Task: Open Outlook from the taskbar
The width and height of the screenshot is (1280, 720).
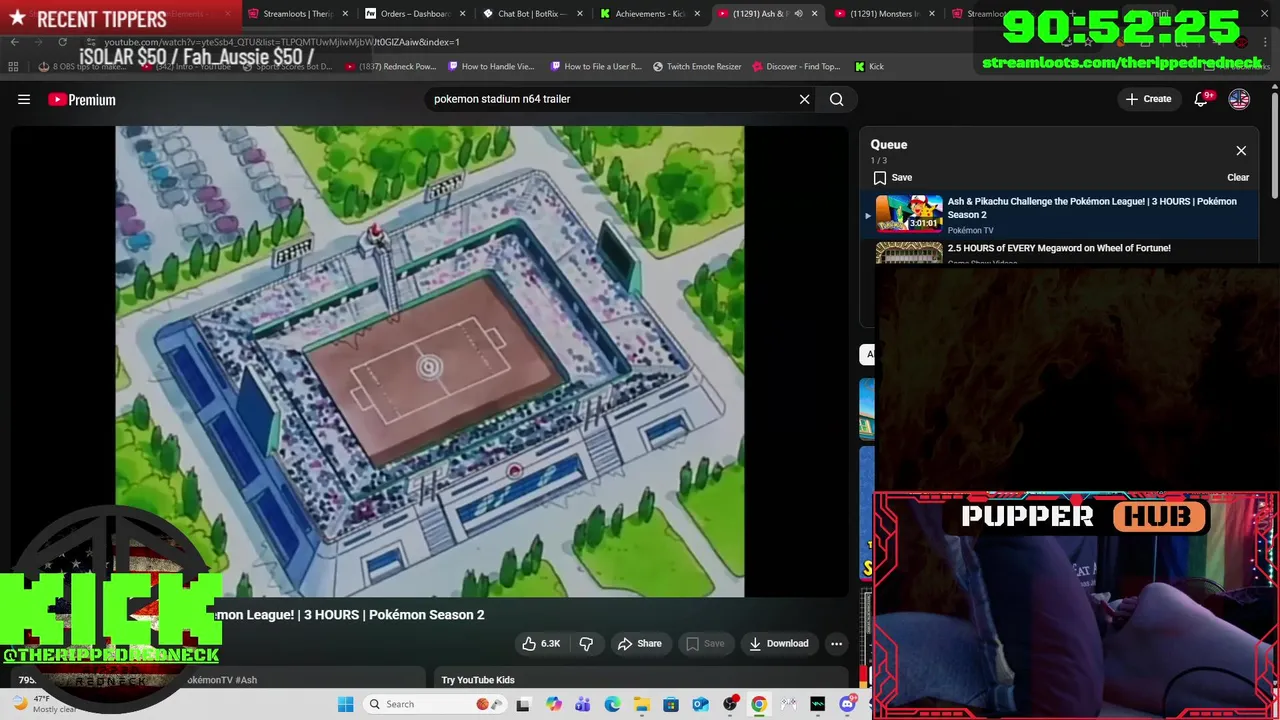Action: [x=700, y=704]
